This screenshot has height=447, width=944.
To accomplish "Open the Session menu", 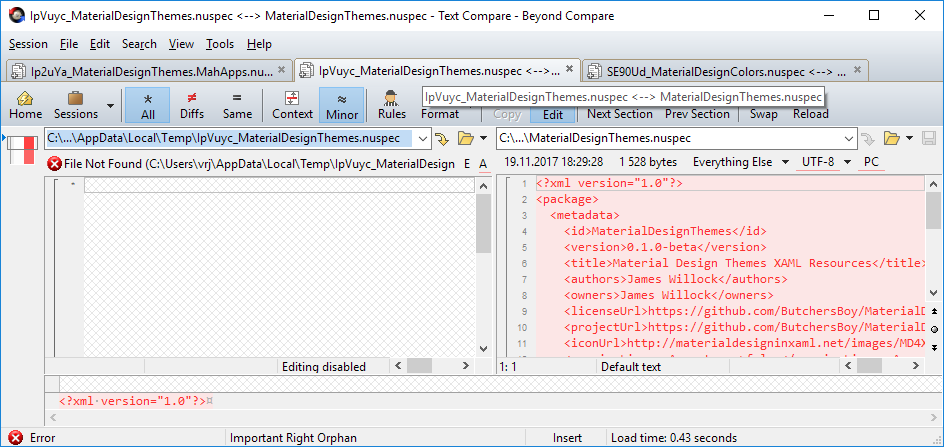I will 28,44.
